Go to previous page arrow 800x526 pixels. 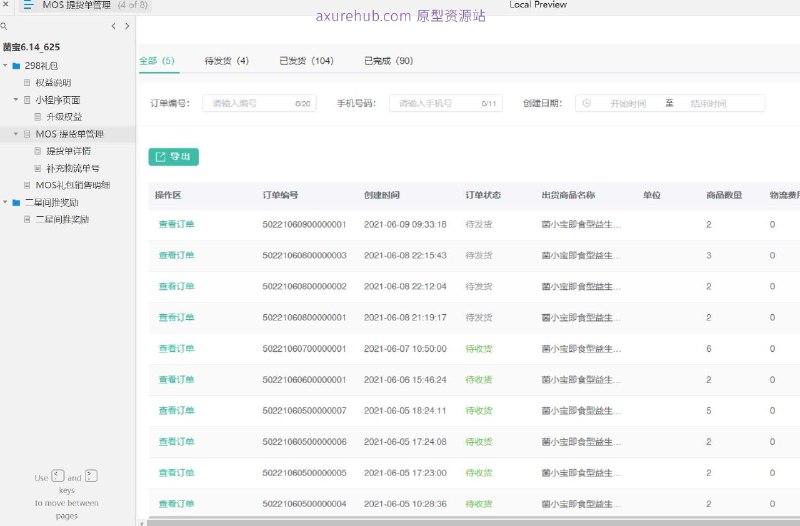tap(113, 26)
